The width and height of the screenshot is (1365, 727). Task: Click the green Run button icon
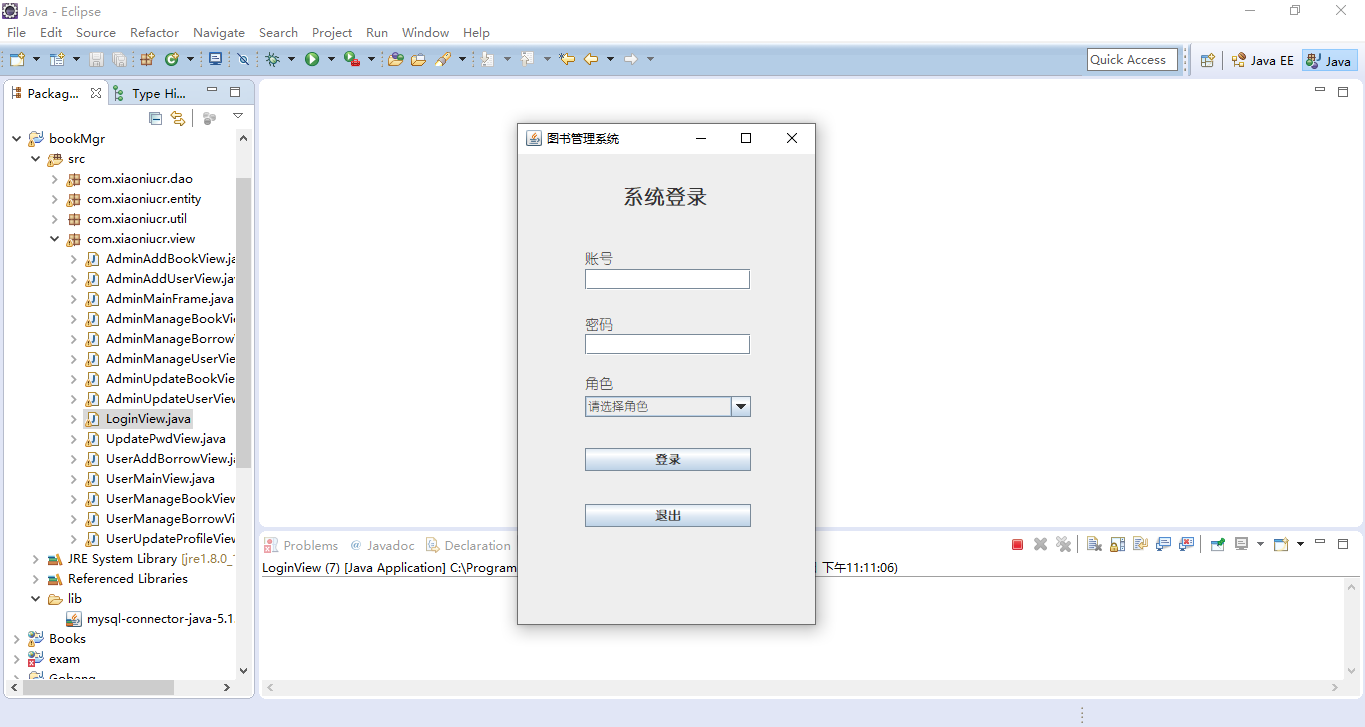tap(312, 59)
